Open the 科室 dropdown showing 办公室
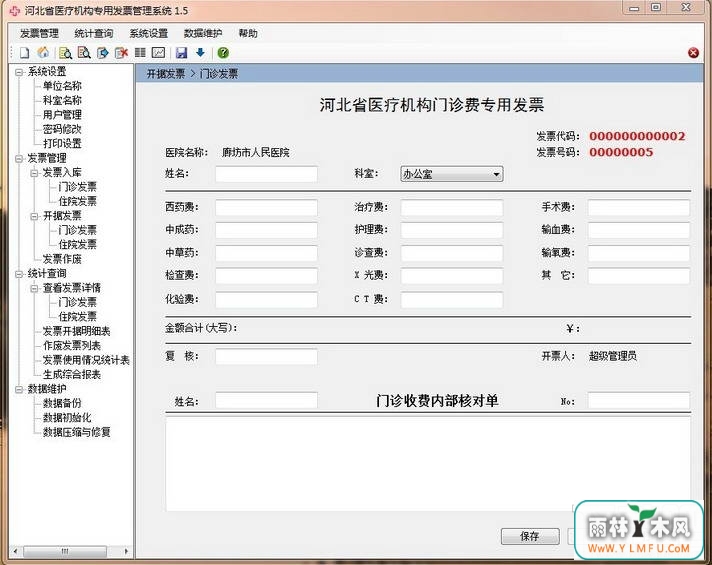Screen dimensions: 712x565 (452, 174)
